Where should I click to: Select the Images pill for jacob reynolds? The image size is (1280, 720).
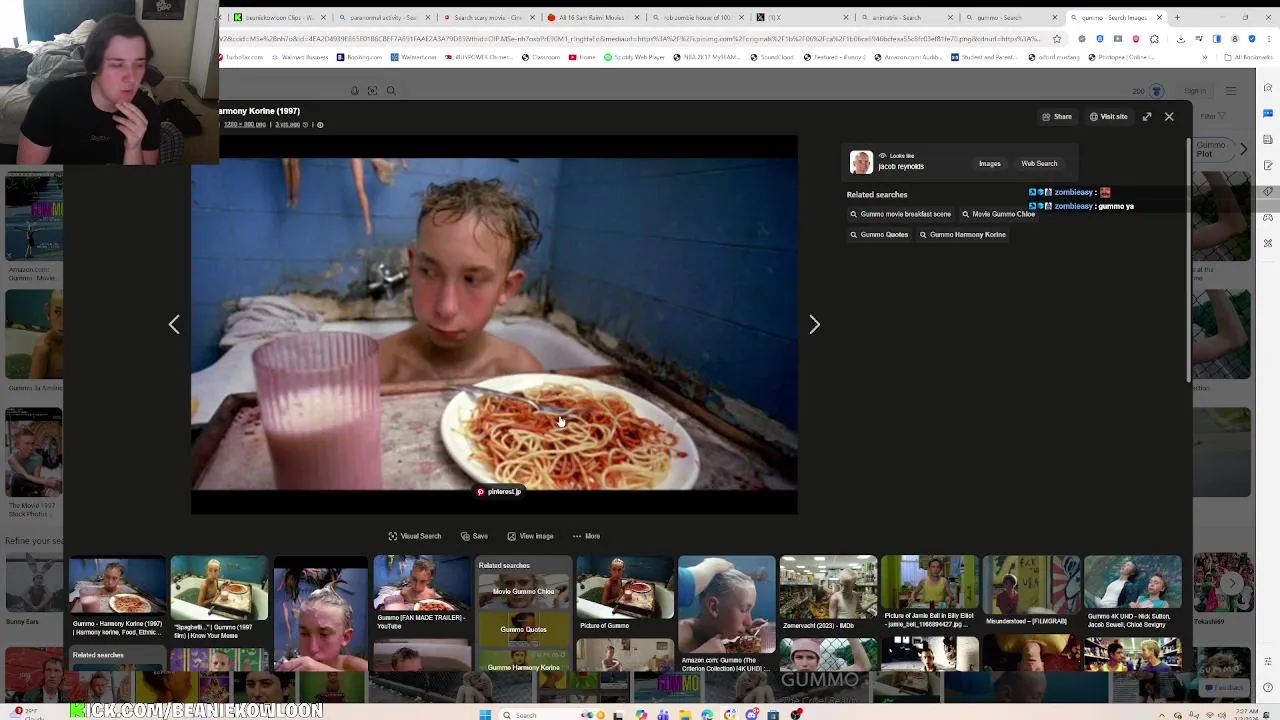tap(989, 163)
